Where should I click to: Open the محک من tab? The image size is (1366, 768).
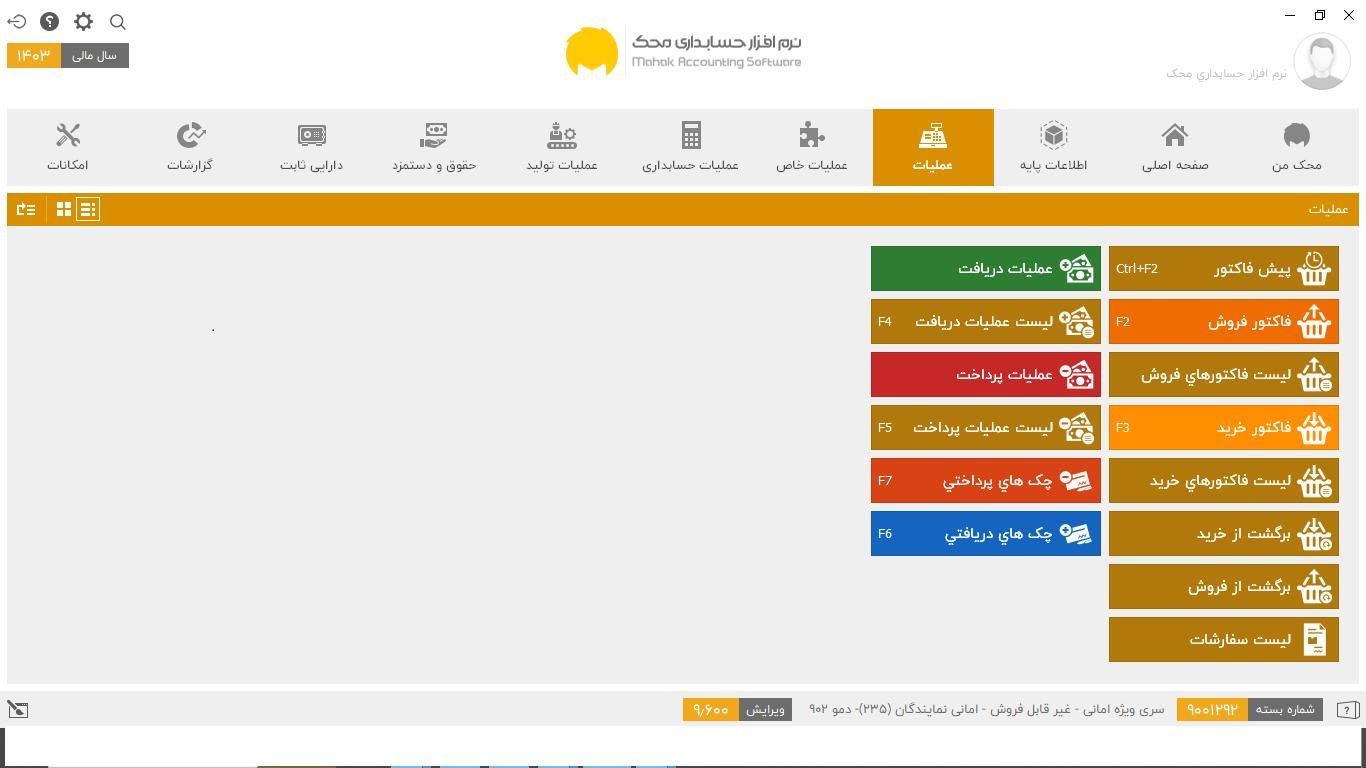coord(1296,147)
